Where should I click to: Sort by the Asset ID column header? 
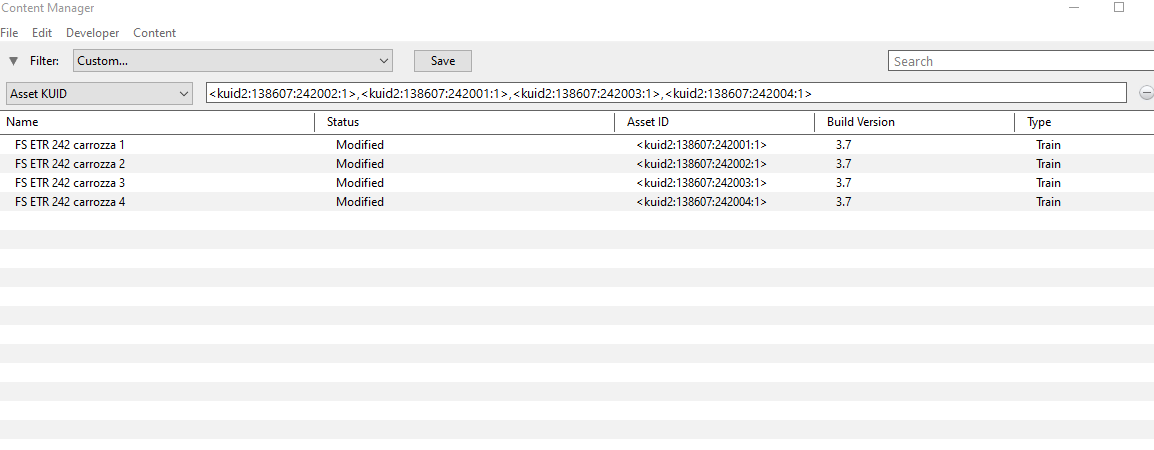pyautogui.click(x=715, y=122)
